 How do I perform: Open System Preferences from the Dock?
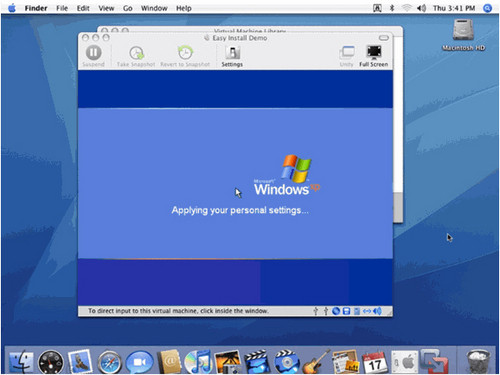404,362
